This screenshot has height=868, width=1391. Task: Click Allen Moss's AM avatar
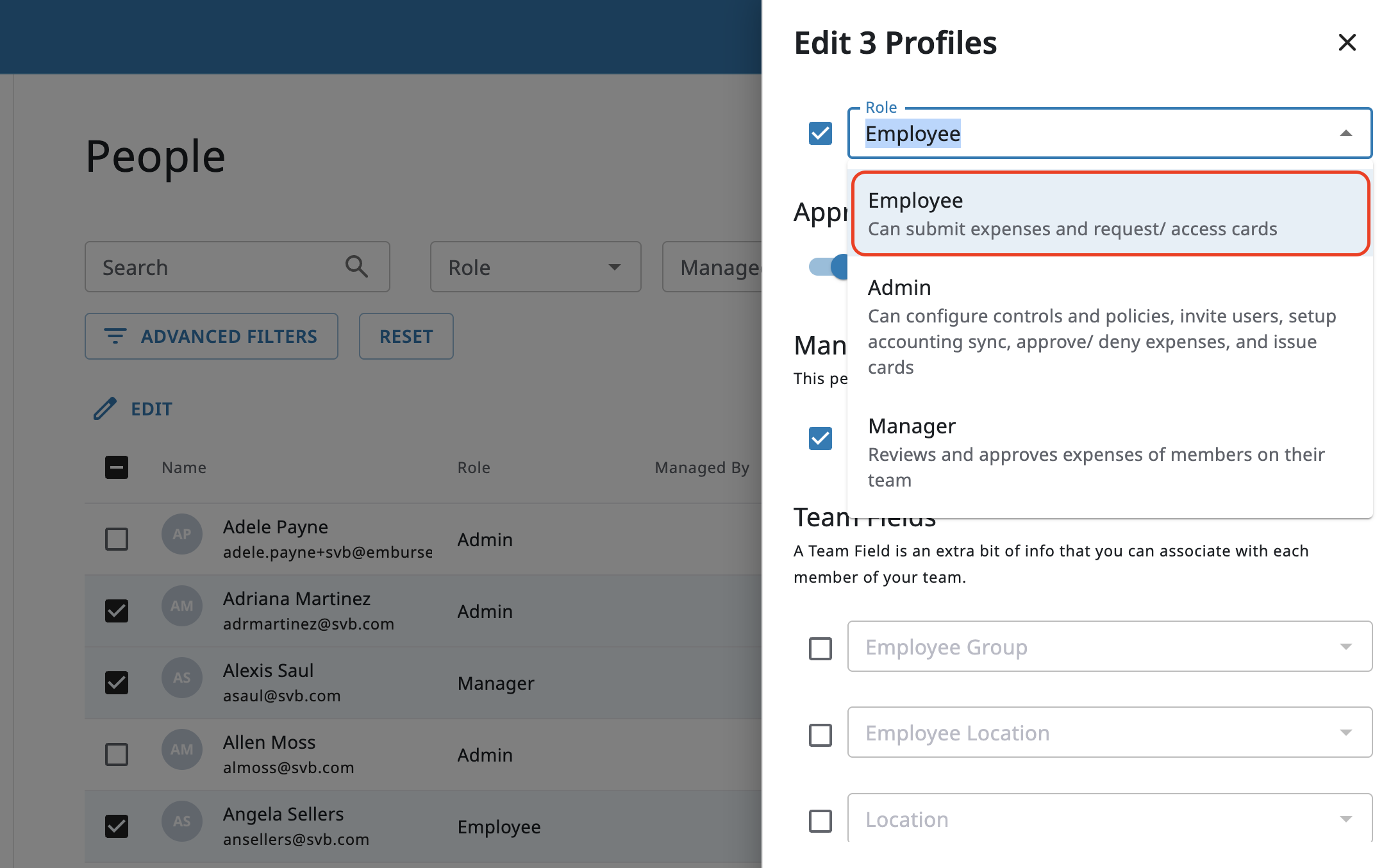(181, 749)
